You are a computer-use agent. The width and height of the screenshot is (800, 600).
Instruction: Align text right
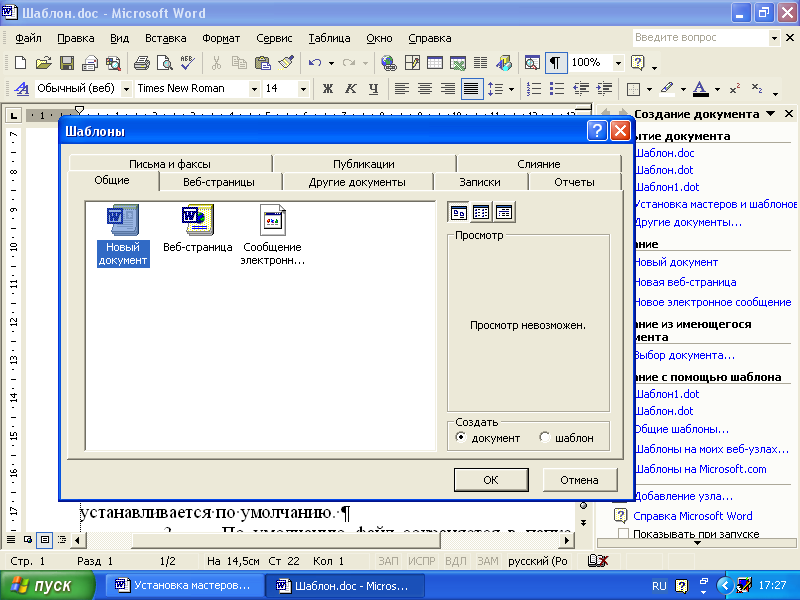(x=448, y=89)
